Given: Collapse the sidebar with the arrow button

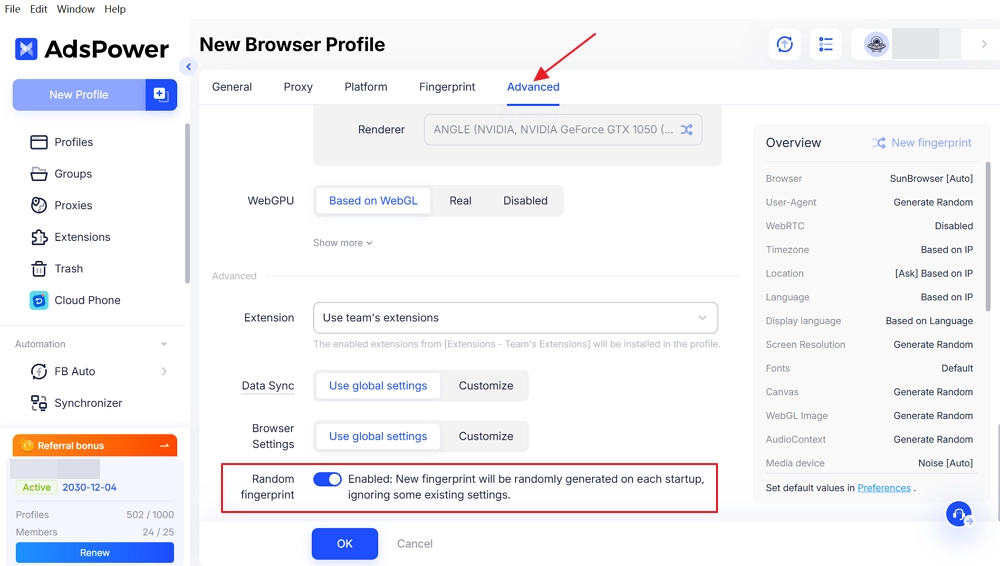Looking at the screenshot, I should (188, 67).
